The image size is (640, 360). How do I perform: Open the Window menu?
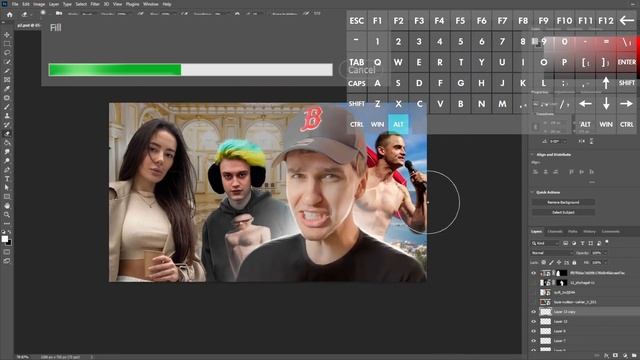(151, 4)
